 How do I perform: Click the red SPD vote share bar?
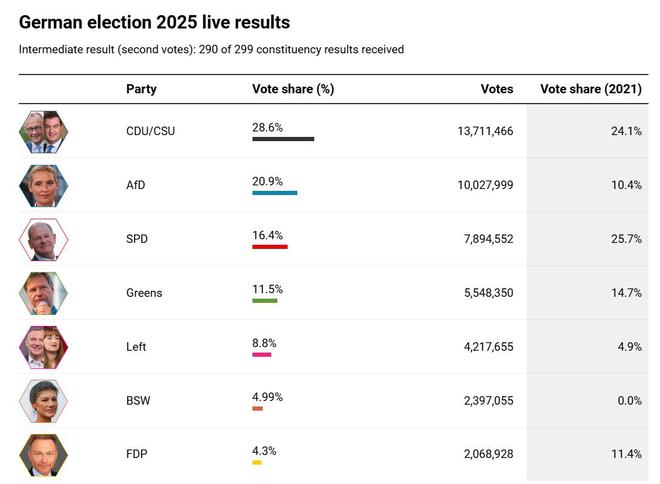[x=270, y=246]
